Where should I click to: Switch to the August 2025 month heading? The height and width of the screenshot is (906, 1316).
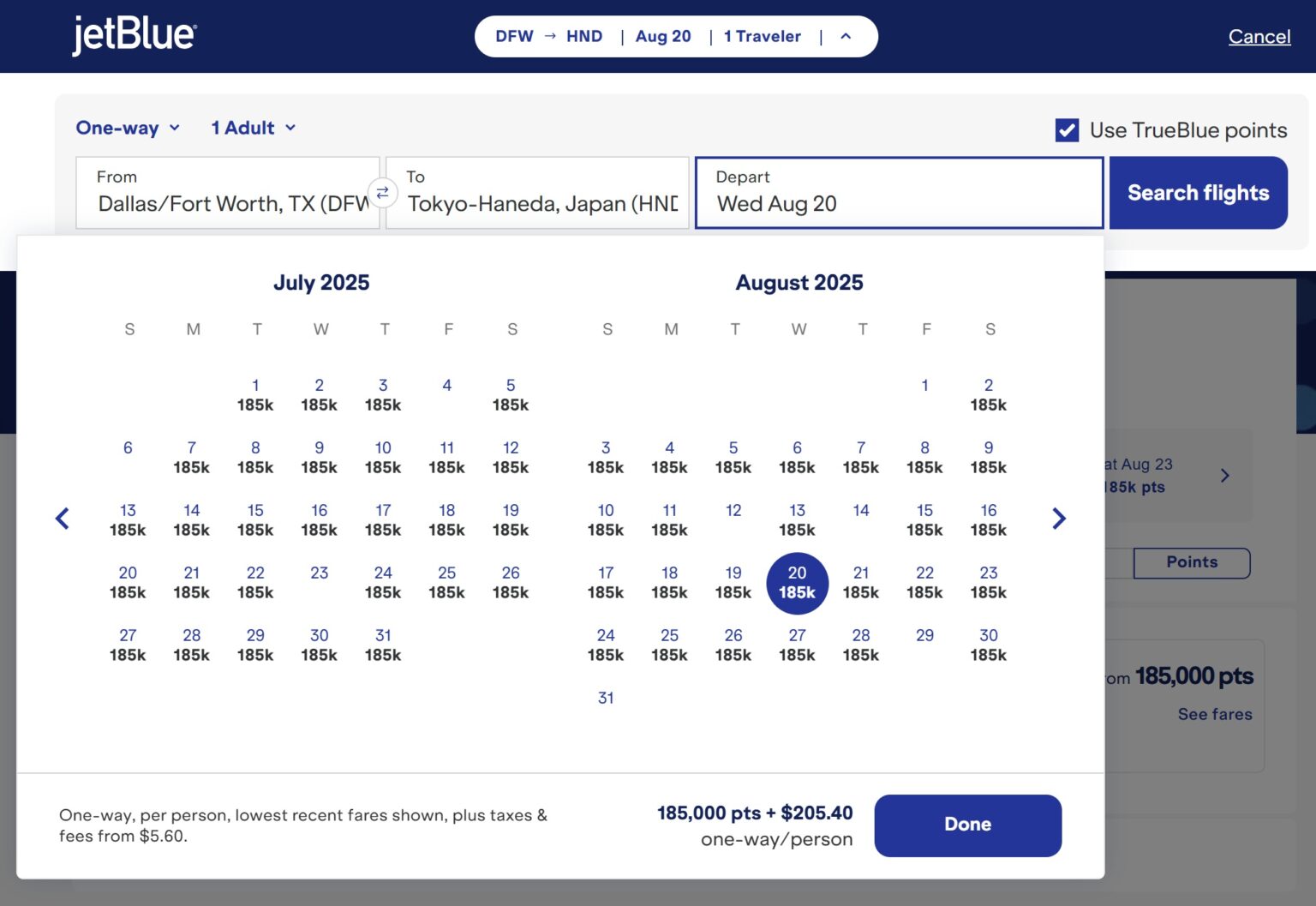[x=798, y=282]
